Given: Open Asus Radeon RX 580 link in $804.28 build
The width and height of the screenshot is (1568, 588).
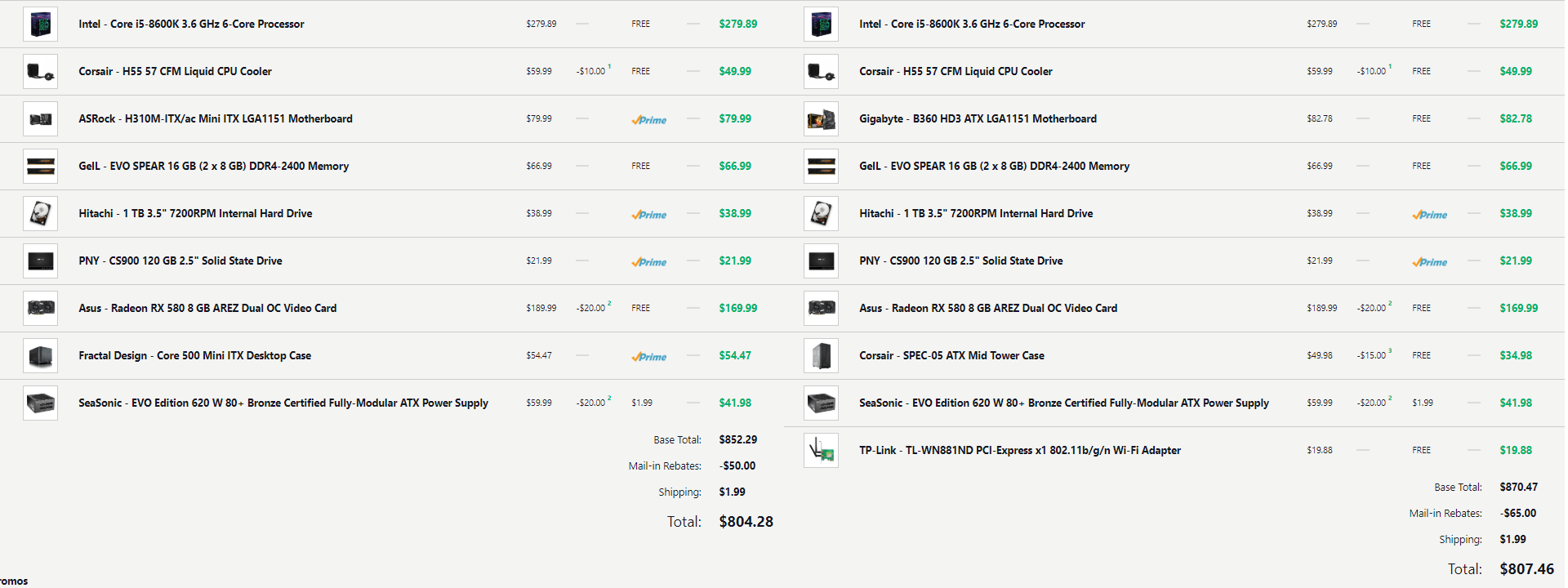Looking at the screenshot, I should (207, 309).
